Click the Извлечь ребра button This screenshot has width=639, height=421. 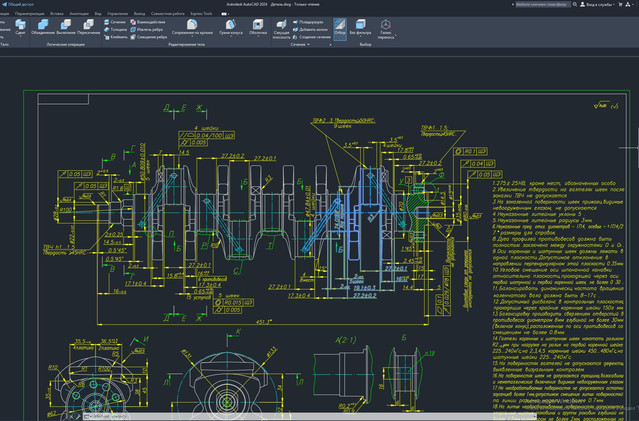[147, 29]
